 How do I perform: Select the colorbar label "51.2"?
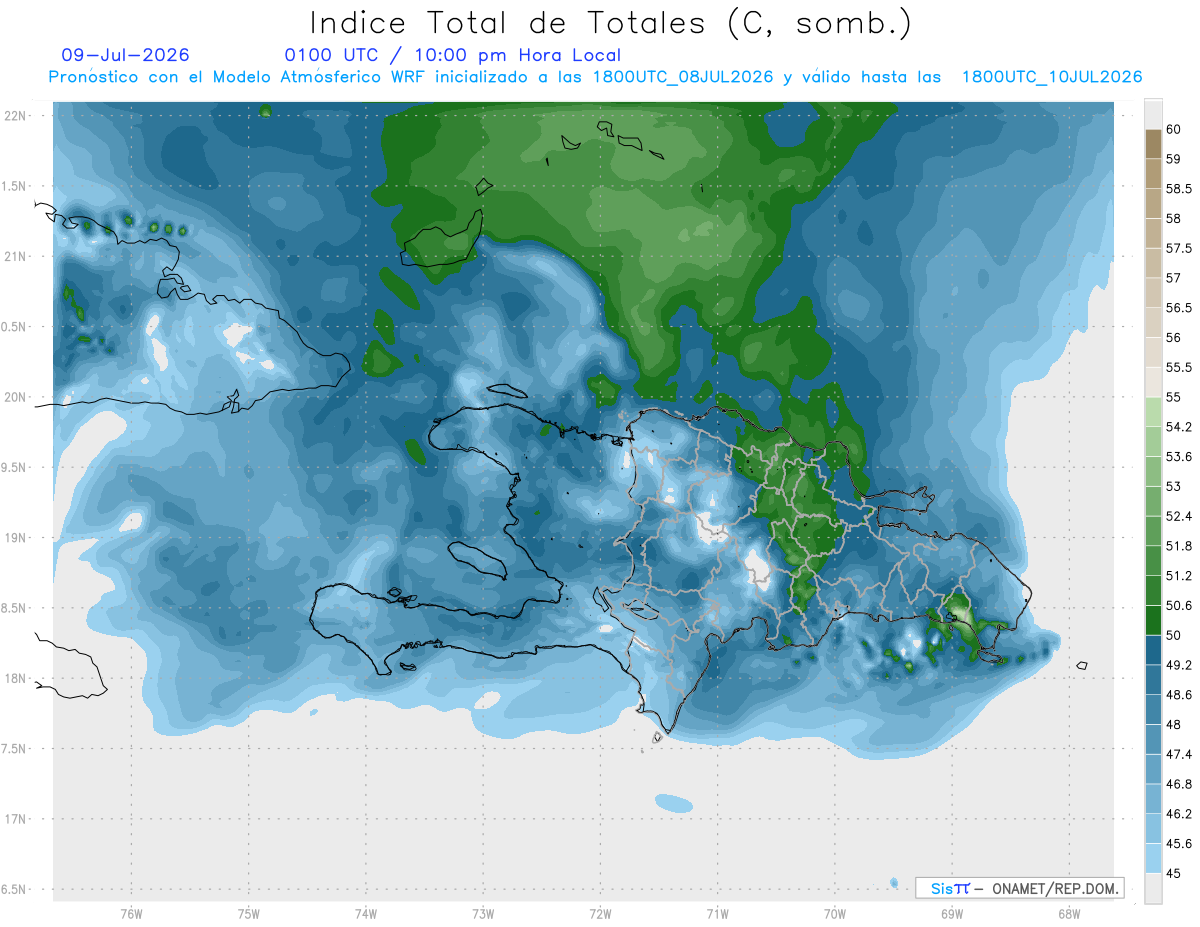pos(1180,576)
